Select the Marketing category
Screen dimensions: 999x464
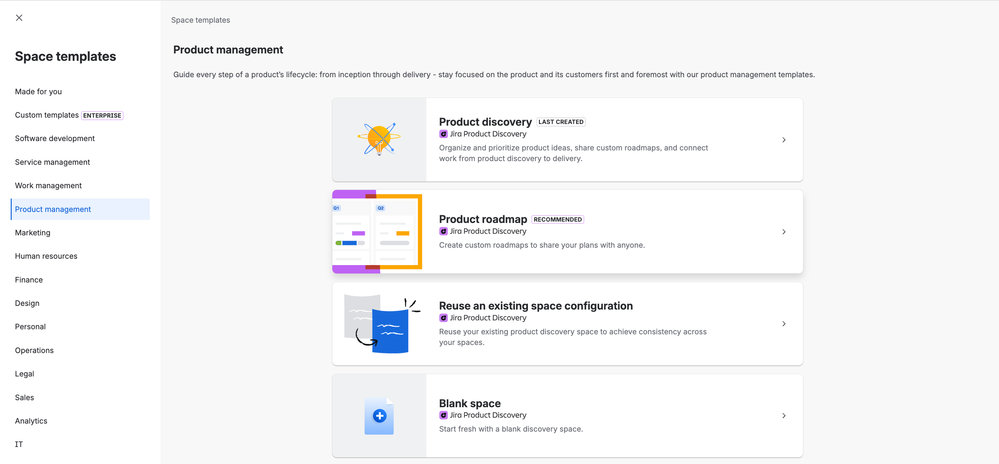pyautogui.click(x=33, y=233)
